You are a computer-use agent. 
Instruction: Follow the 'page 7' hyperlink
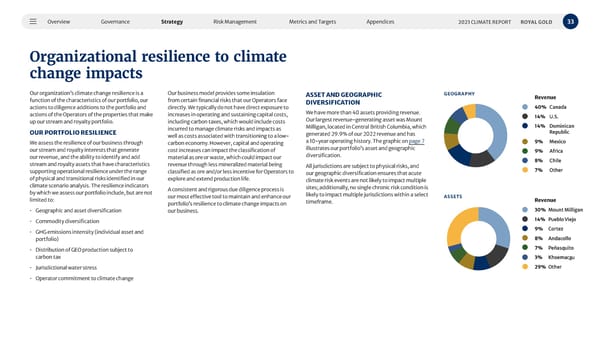[x=416, y=141]
